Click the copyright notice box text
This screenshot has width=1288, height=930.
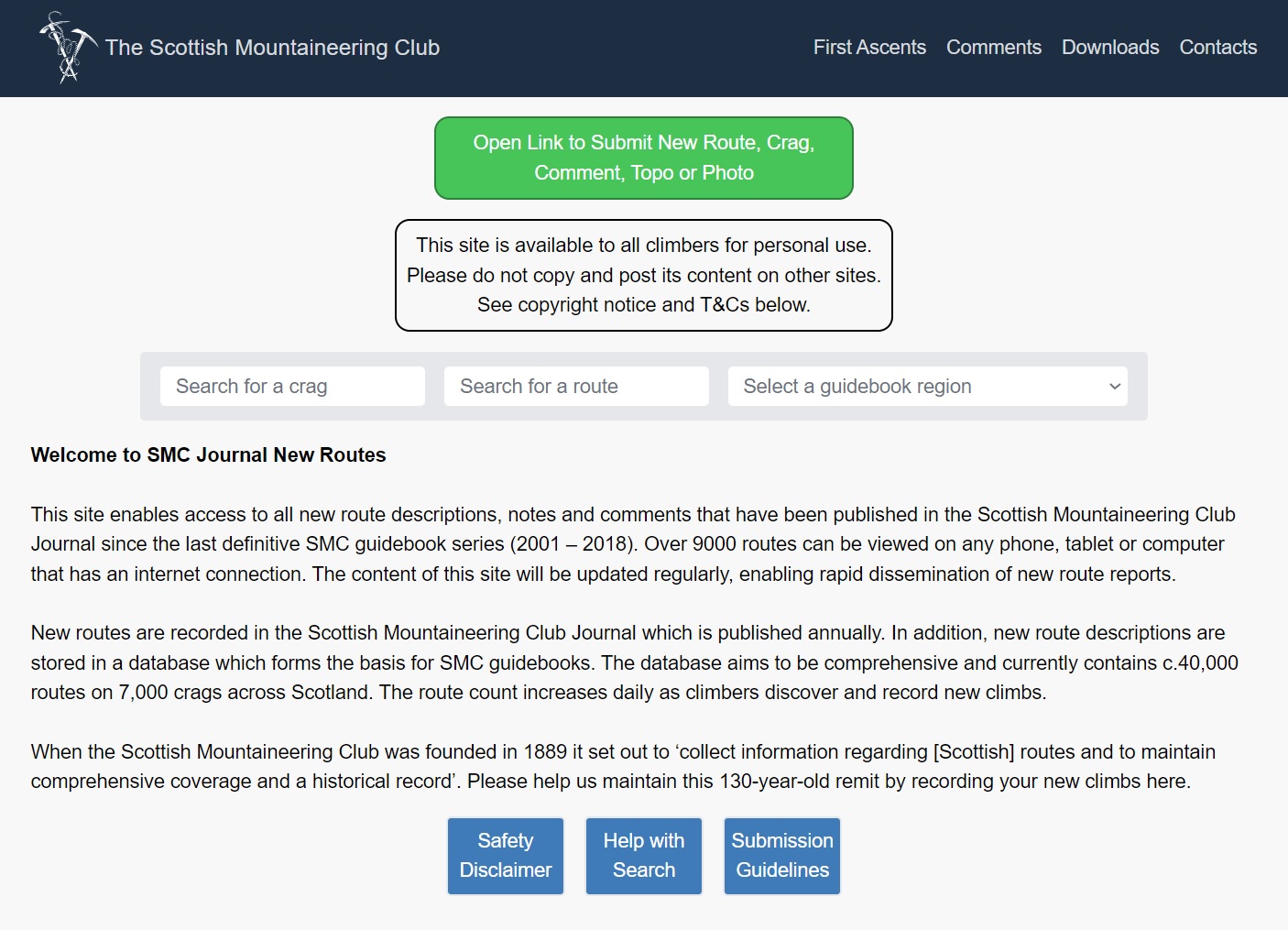pyautogui.click(x=644, y=275)
